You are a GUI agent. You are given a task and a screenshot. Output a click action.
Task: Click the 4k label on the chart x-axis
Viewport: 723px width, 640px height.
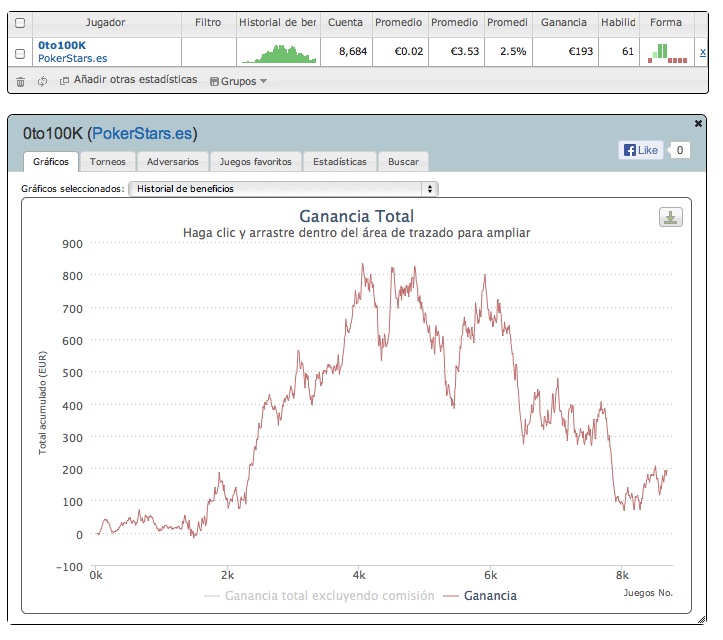pyautogui.click(x=359, y=575)
